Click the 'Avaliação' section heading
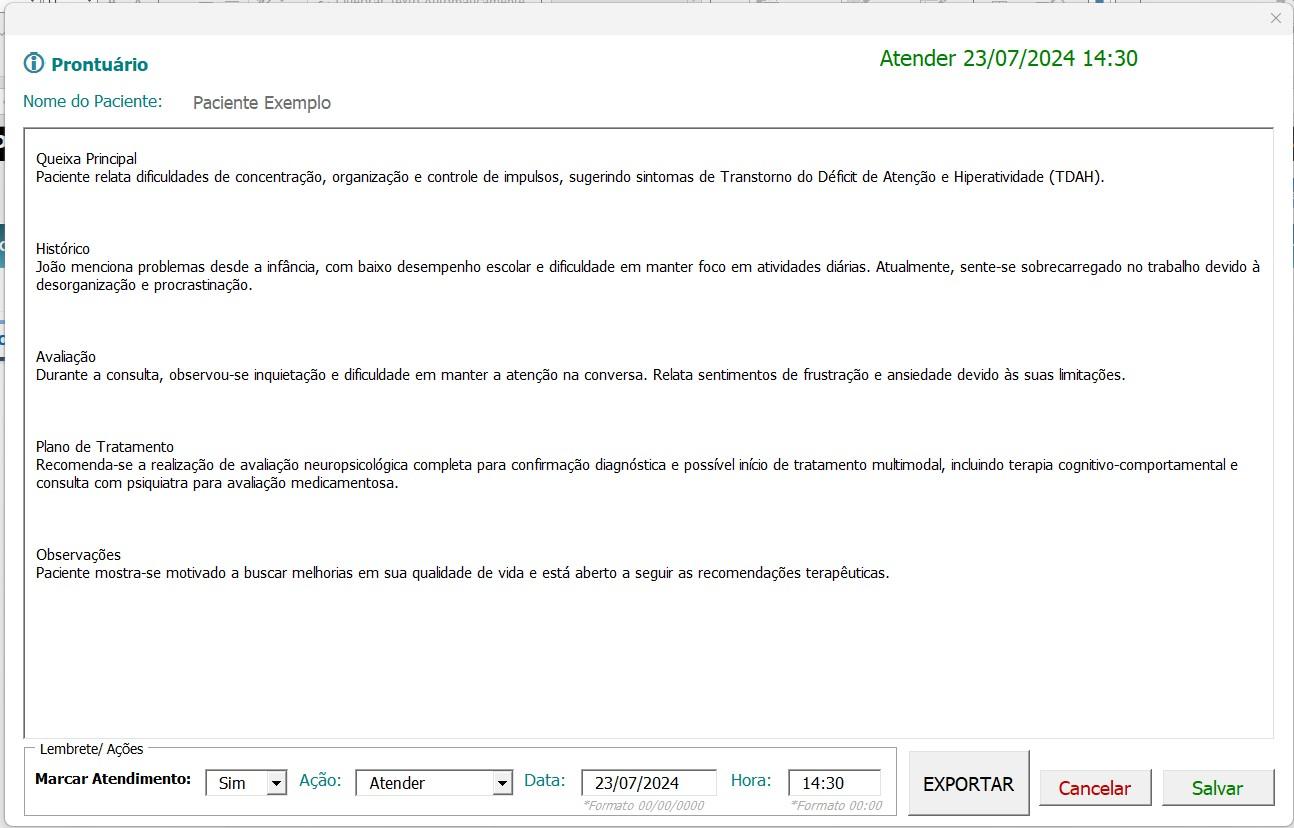 [x=66, y=357]
